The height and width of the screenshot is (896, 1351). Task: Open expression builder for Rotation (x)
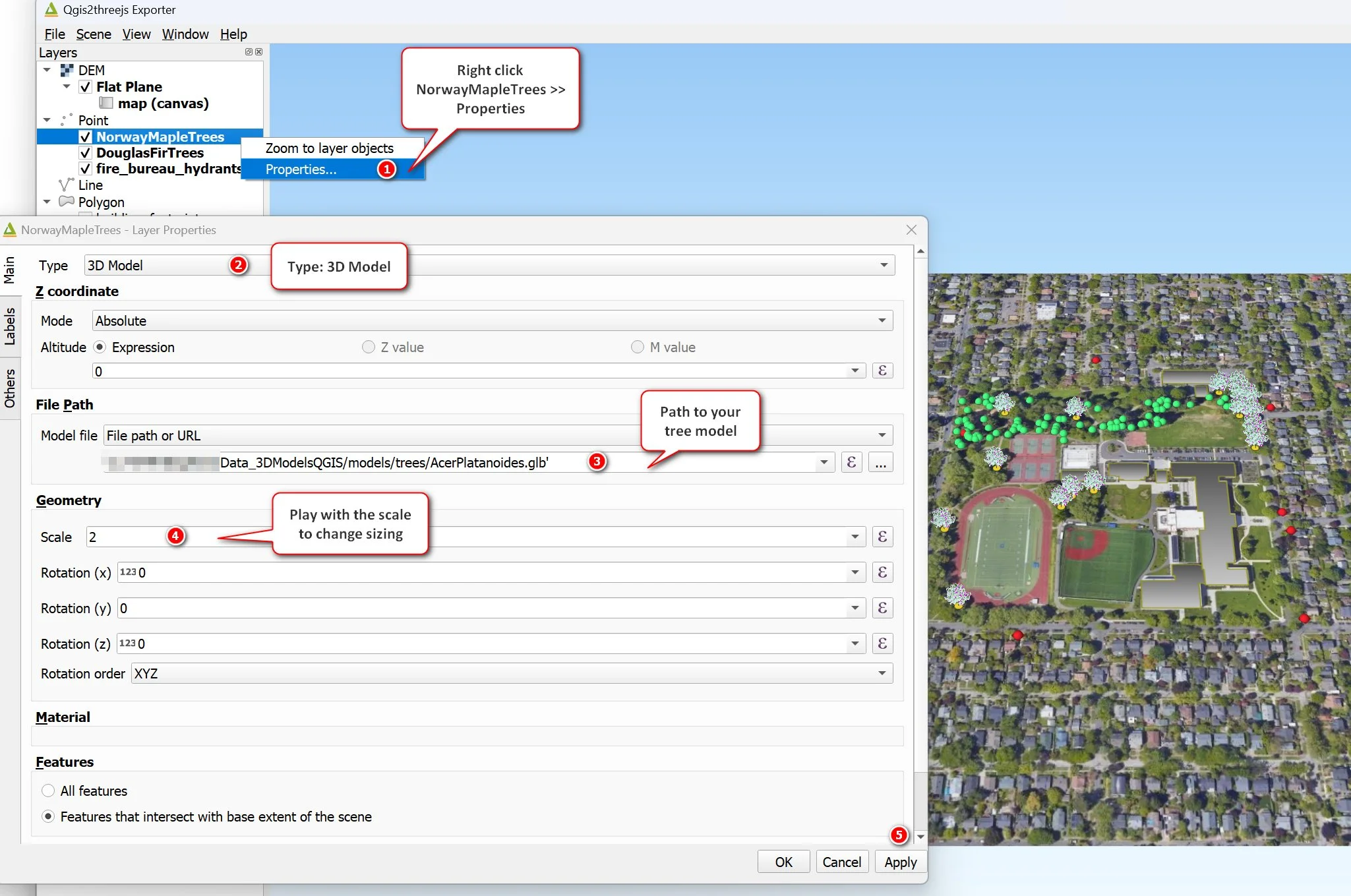pos(883,572)
